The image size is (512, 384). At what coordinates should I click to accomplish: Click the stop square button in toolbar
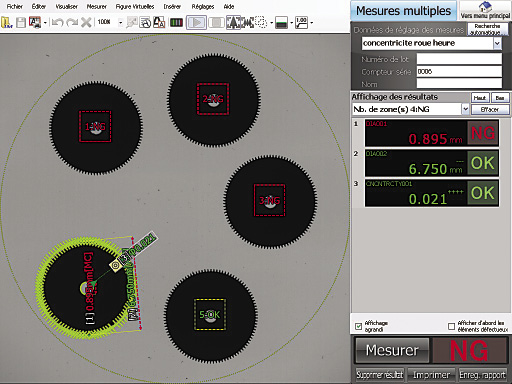pyautogui.click(x=216, y=23)
